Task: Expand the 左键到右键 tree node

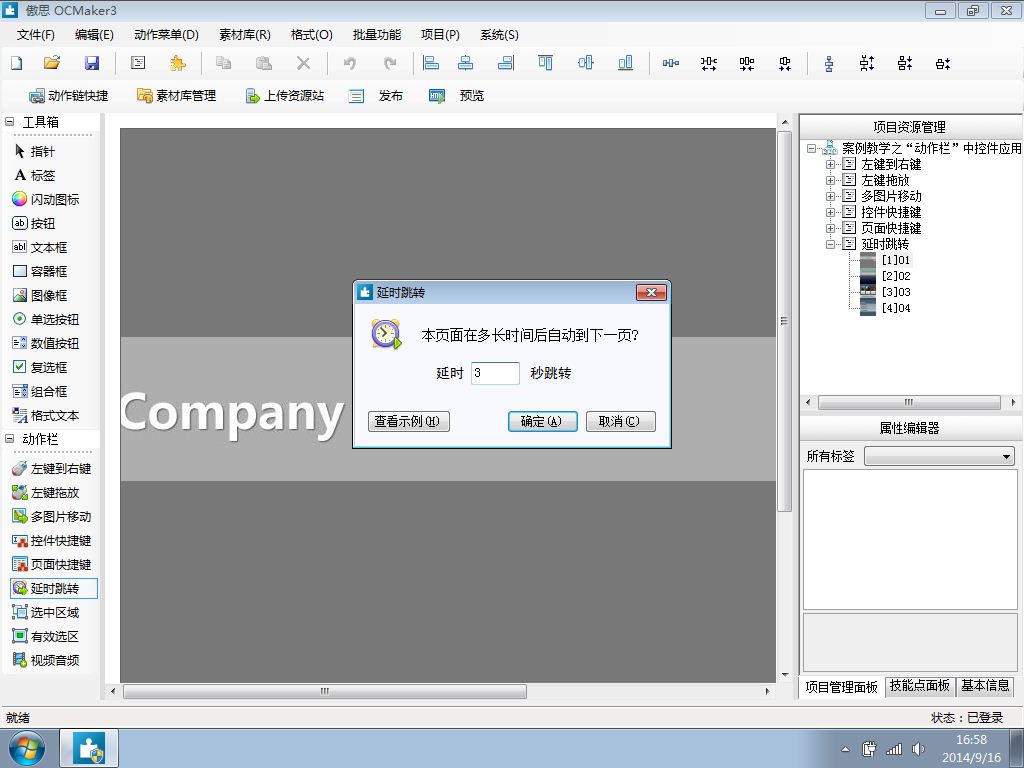Action: tap(830, 164)
